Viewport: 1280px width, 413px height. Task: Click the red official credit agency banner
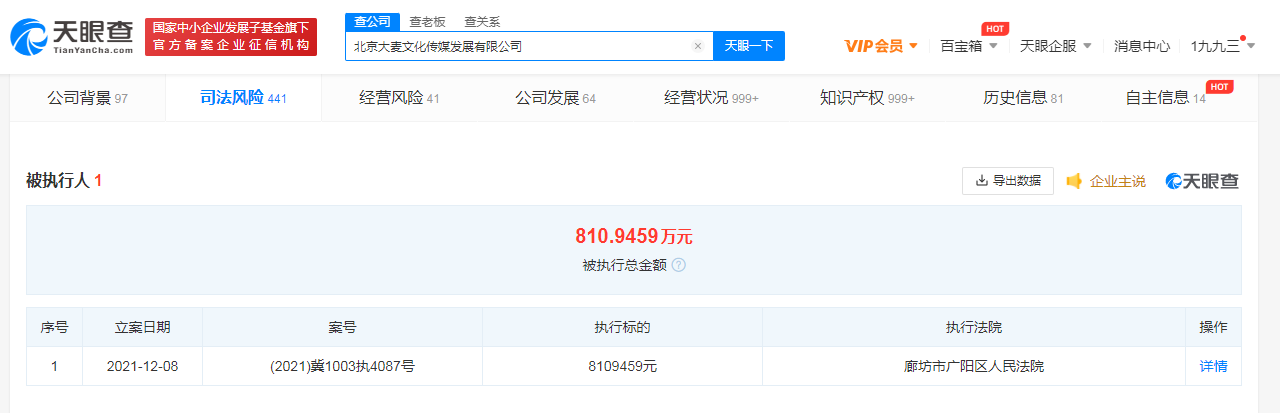pos(231,37)
